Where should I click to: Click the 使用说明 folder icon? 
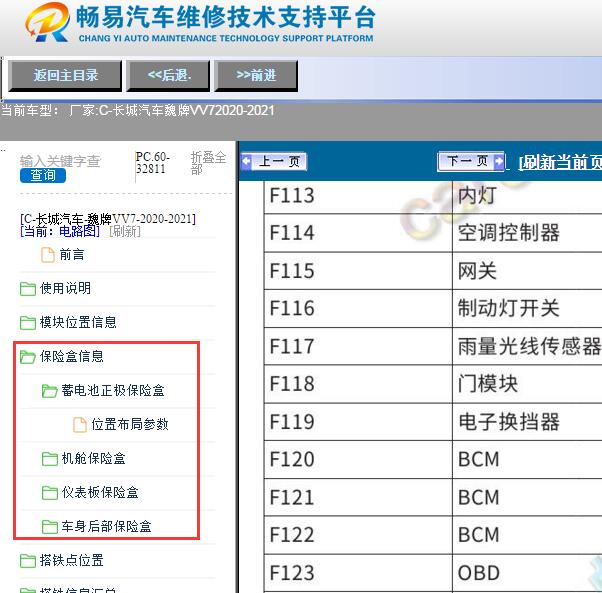click(28, 289)
